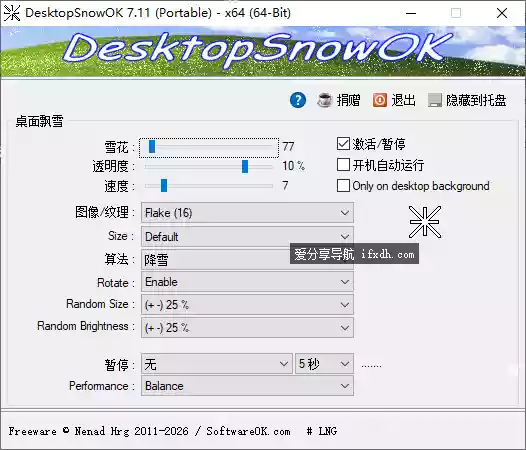Screen dimensions: 526x450
Task: Open the blue help question mark icon
Action: point(298,100)
